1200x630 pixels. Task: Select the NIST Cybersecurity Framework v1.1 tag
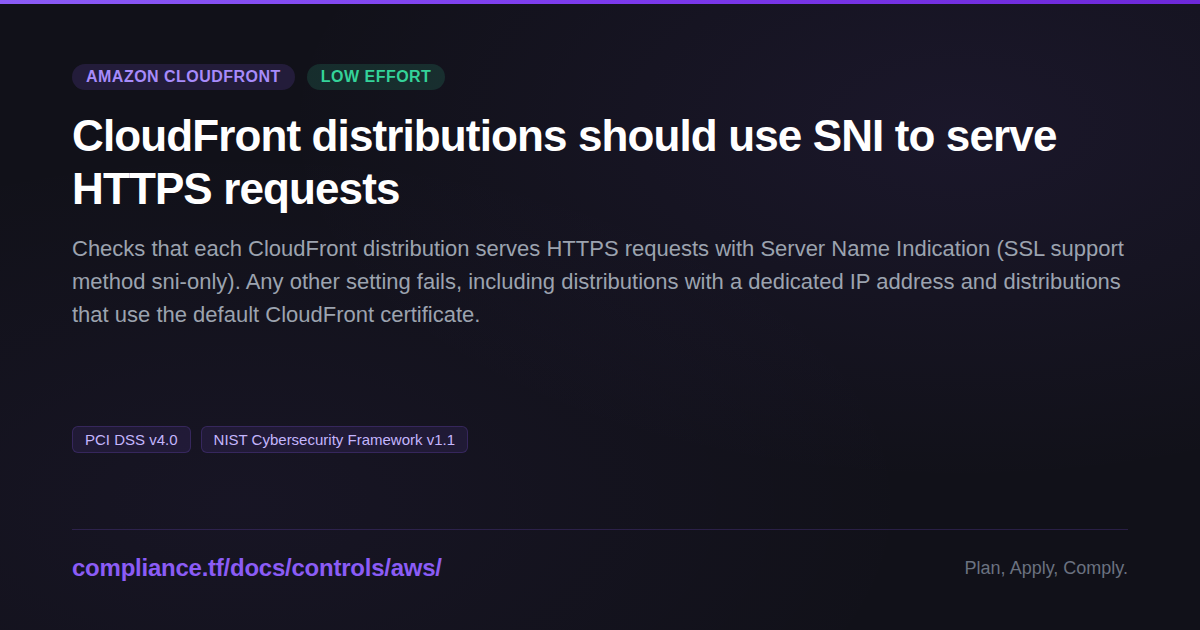334,440
